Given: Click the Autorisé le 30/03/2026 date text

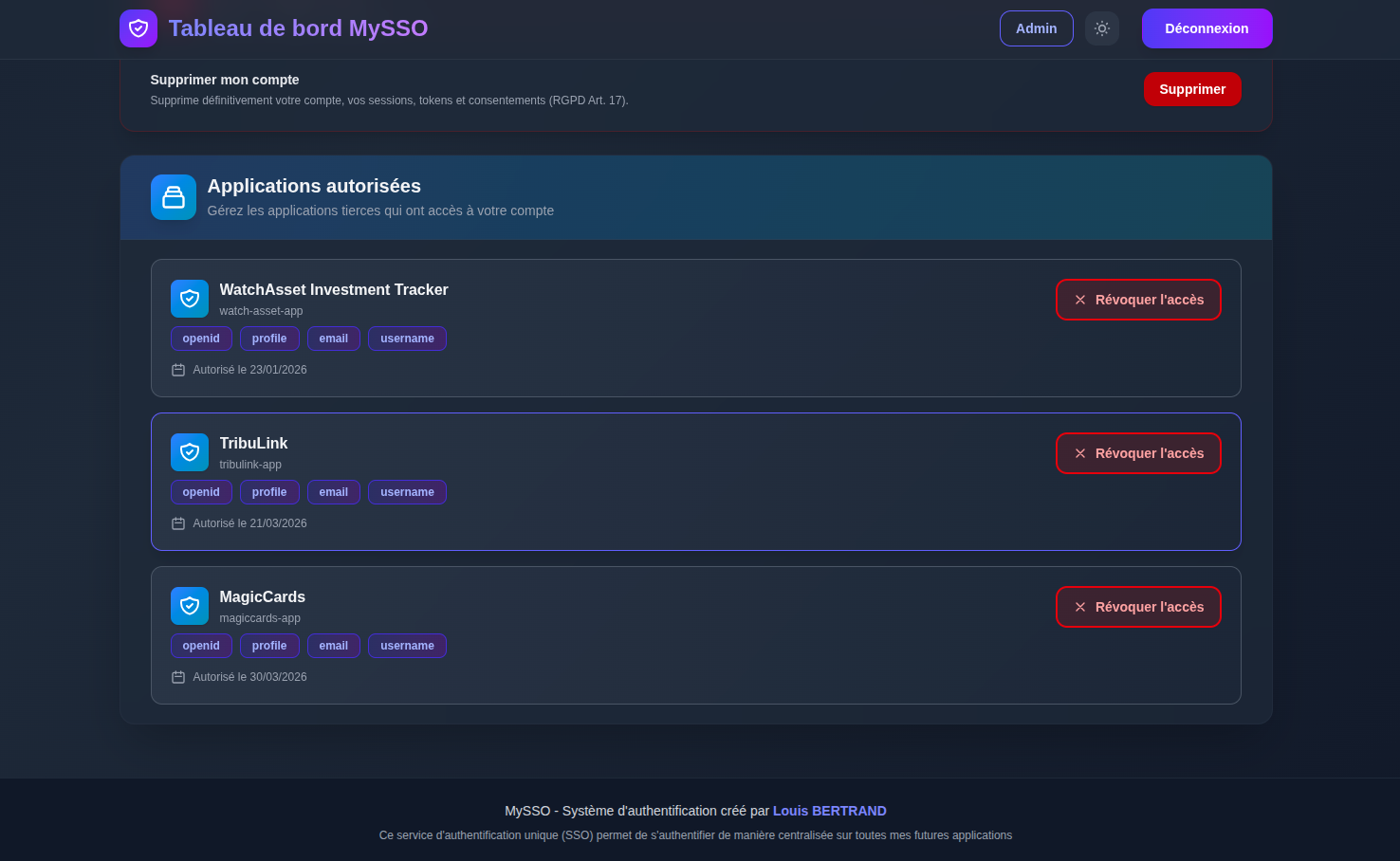Looking at the screenshot, I should point(250,677).
